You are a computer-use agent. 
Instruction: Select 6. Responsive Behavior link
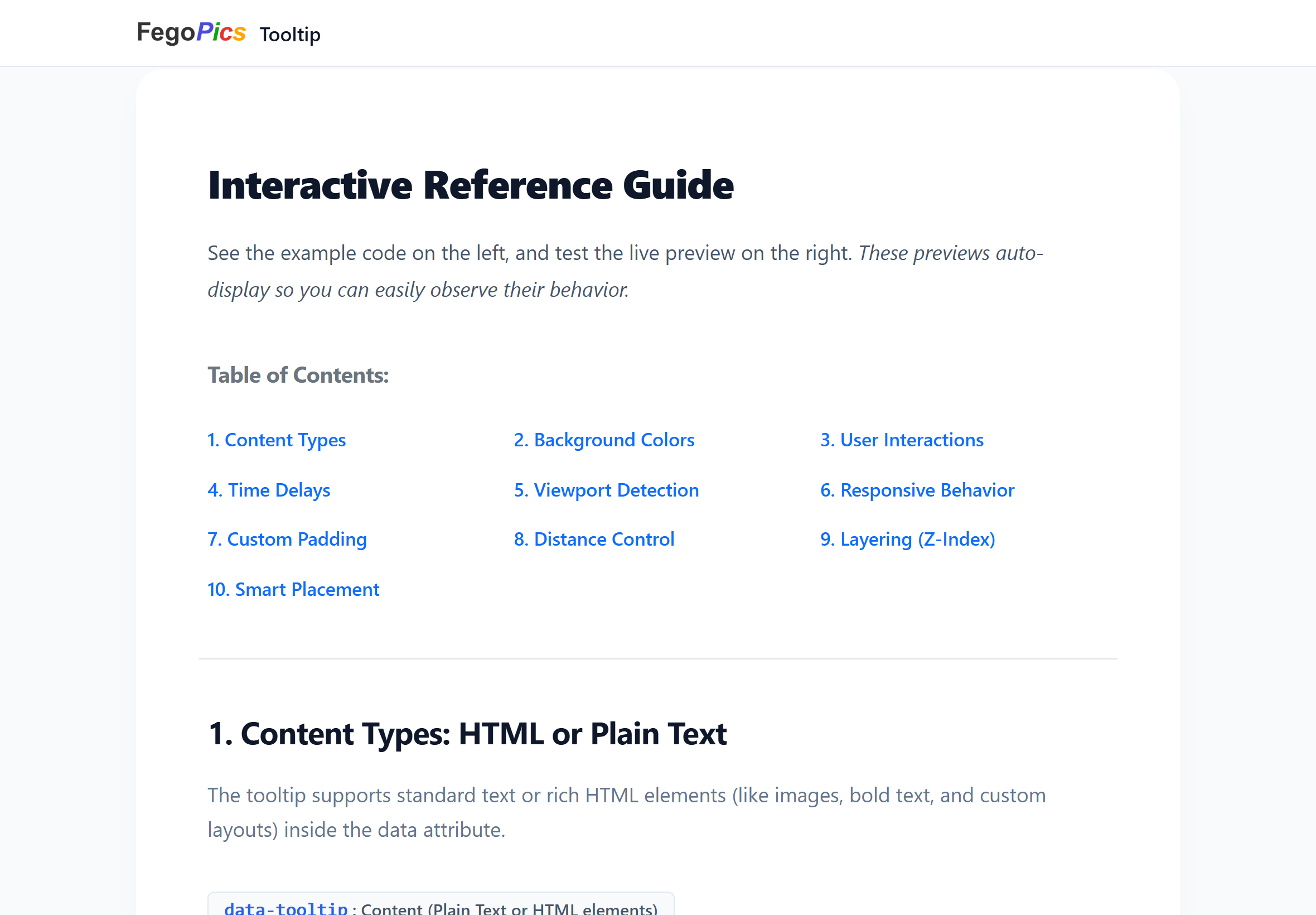917,490
